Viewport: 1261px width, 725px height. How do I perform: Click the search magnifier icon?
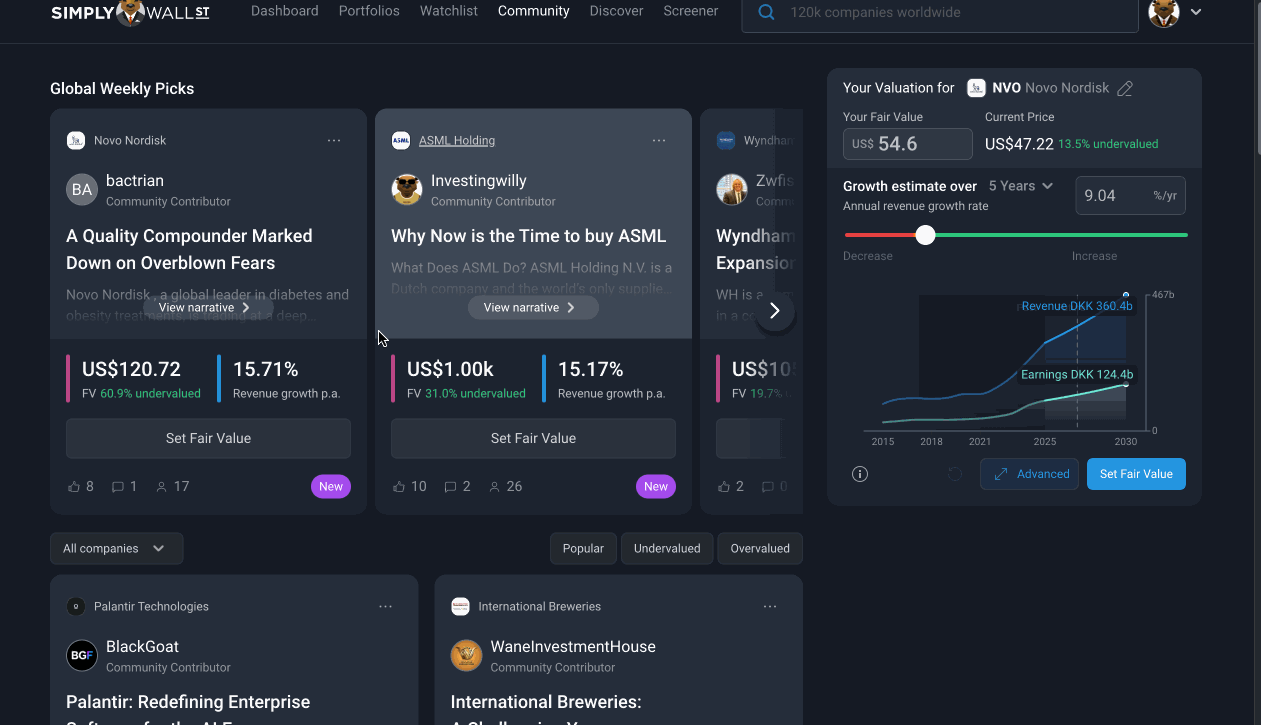(767, 13)
